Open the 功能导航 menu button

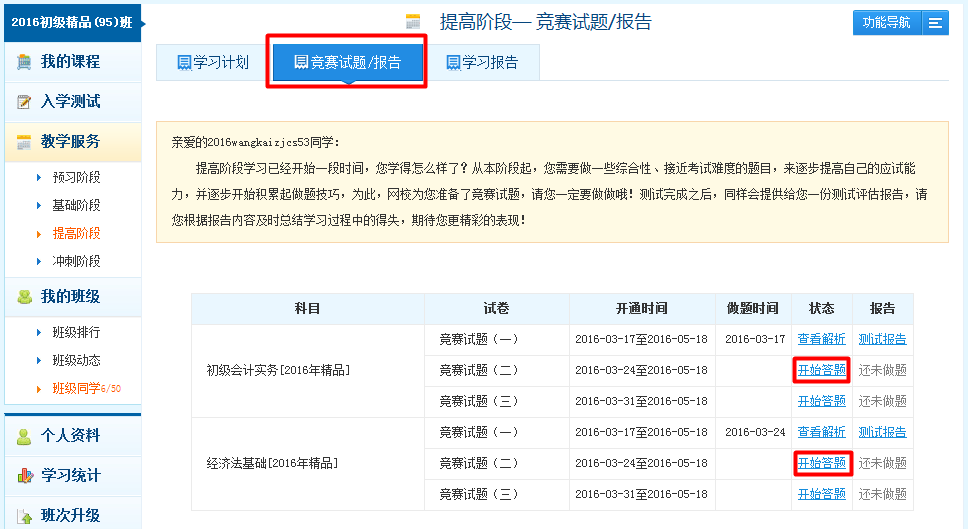tap(887, 23)
